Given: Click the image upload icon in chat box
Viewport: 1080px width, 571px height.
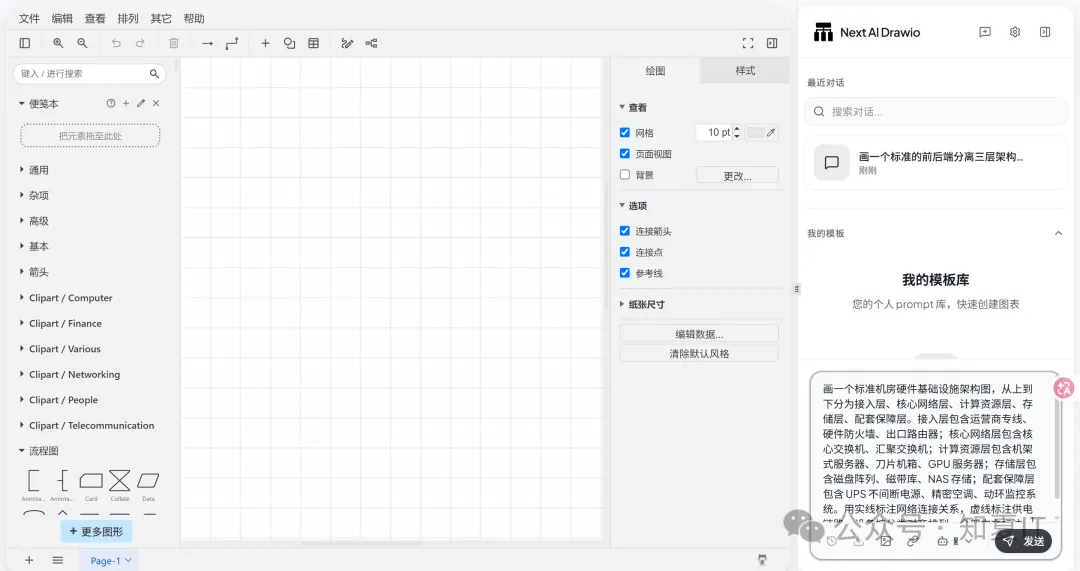Looking at the screenshot, I should point(886,541).
